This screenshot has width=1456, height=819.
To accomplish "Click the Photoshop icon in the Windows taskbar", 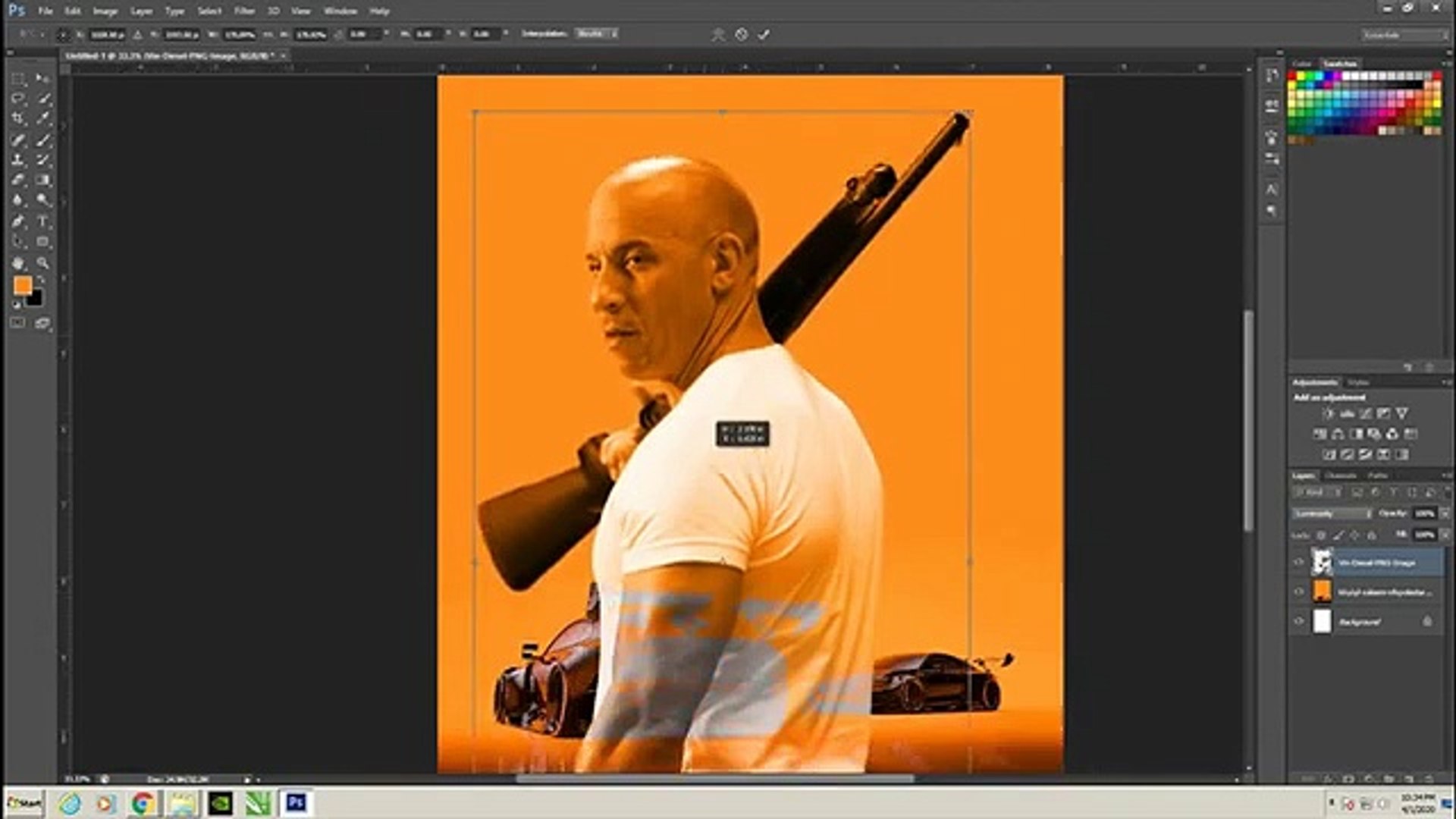I will pos(296,802).
